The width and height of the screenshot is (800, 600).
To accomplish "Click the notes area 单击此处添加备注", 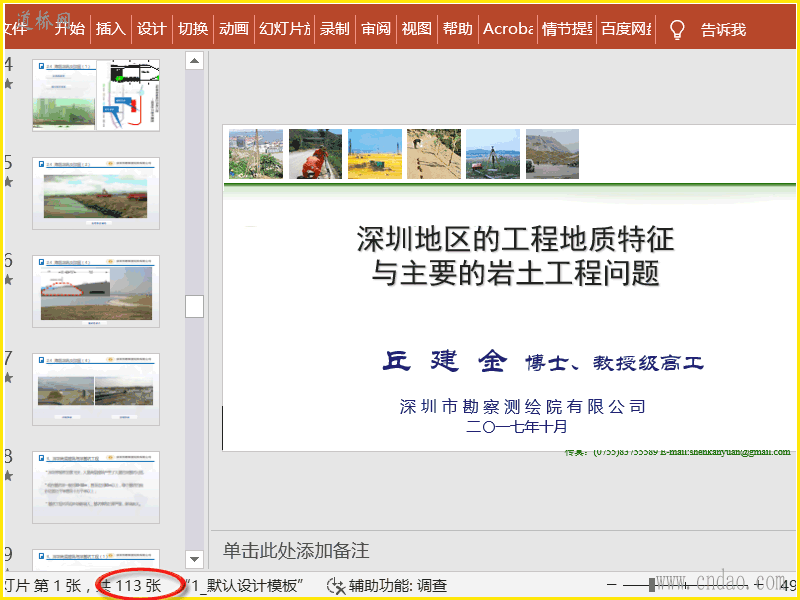I will tap(296, 551).
